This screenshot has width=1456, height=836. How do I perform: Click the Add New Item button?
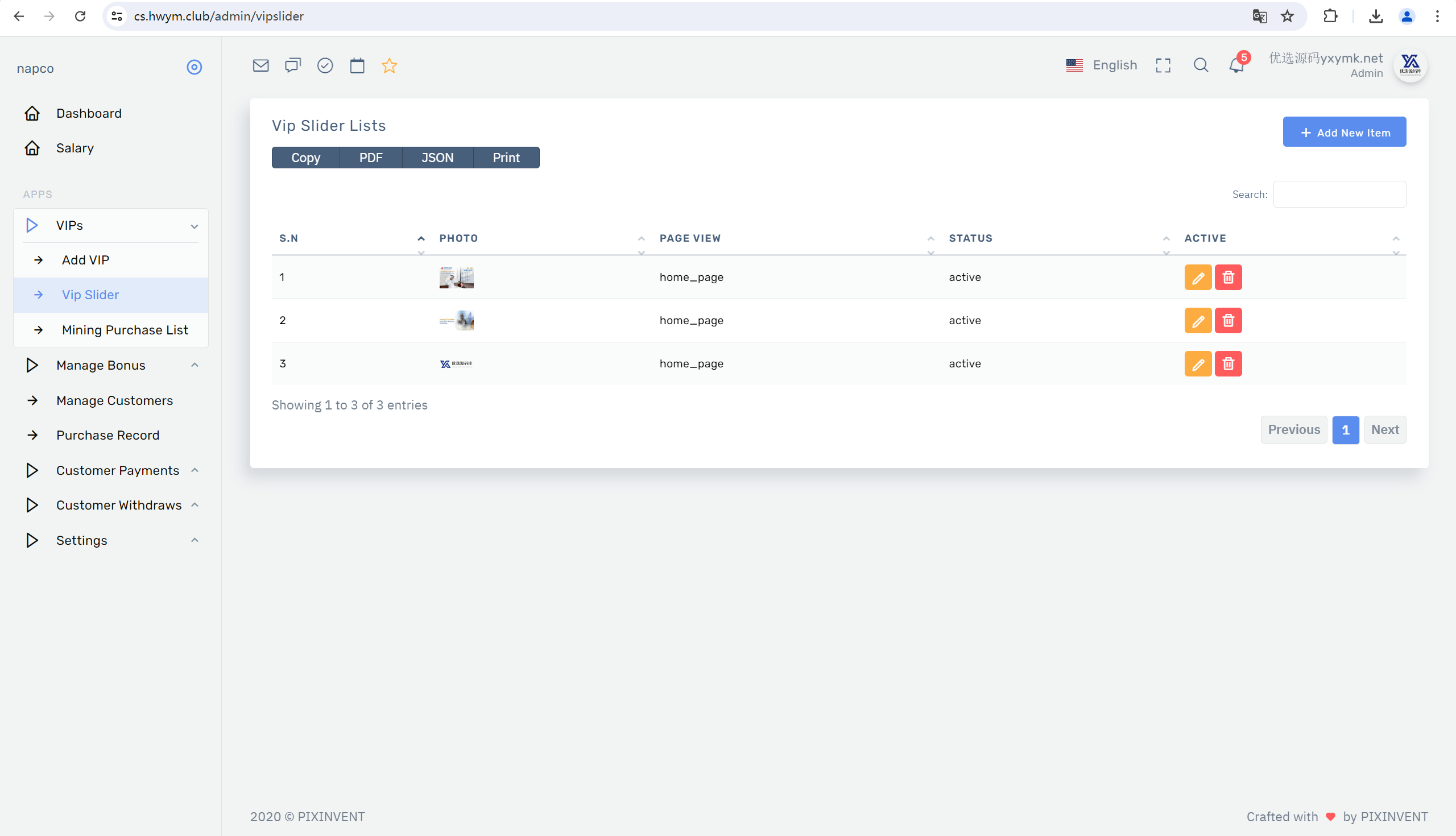tap(1345, 132)
